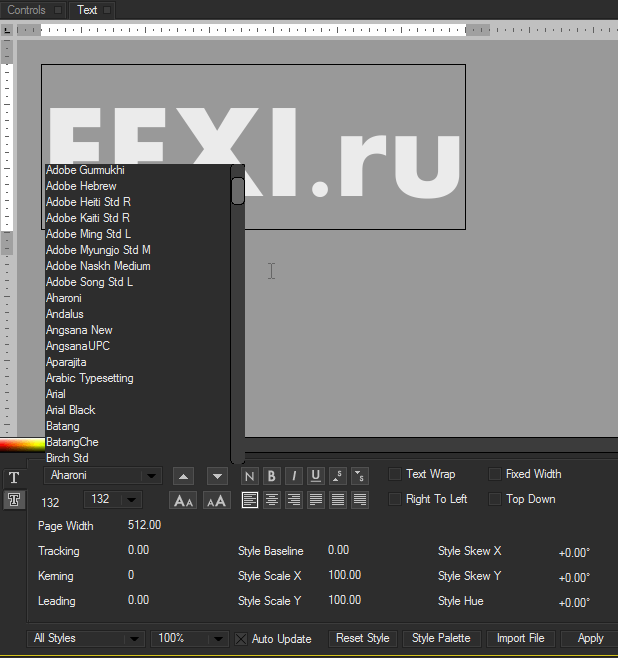Select Adobe Ming Std L font
The width and height of the screenshot is (618, 658).
(x=88, y=234)
